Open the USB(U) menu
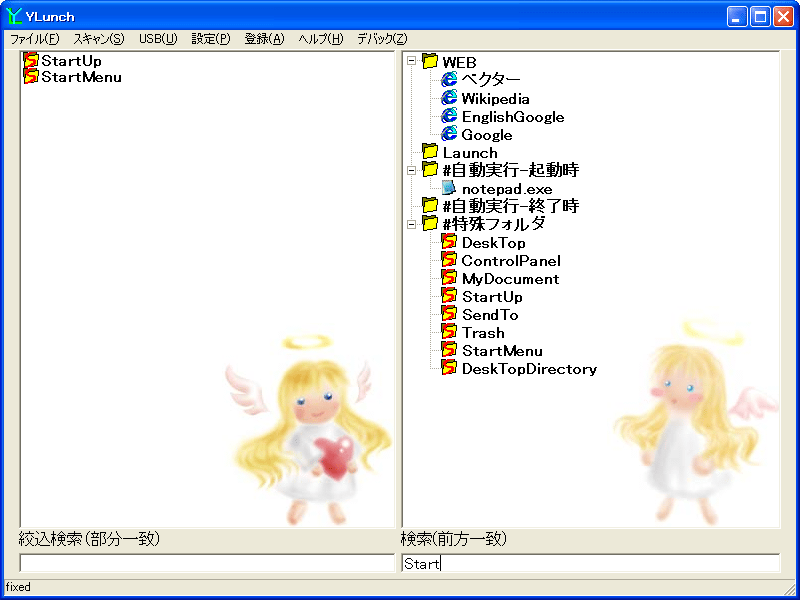The height and width of the screenshot is (600, 800). pos(158,39)
